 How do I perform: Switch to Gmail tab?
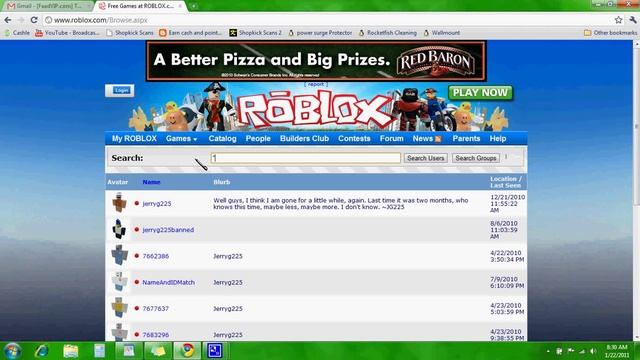click(47, 6)
